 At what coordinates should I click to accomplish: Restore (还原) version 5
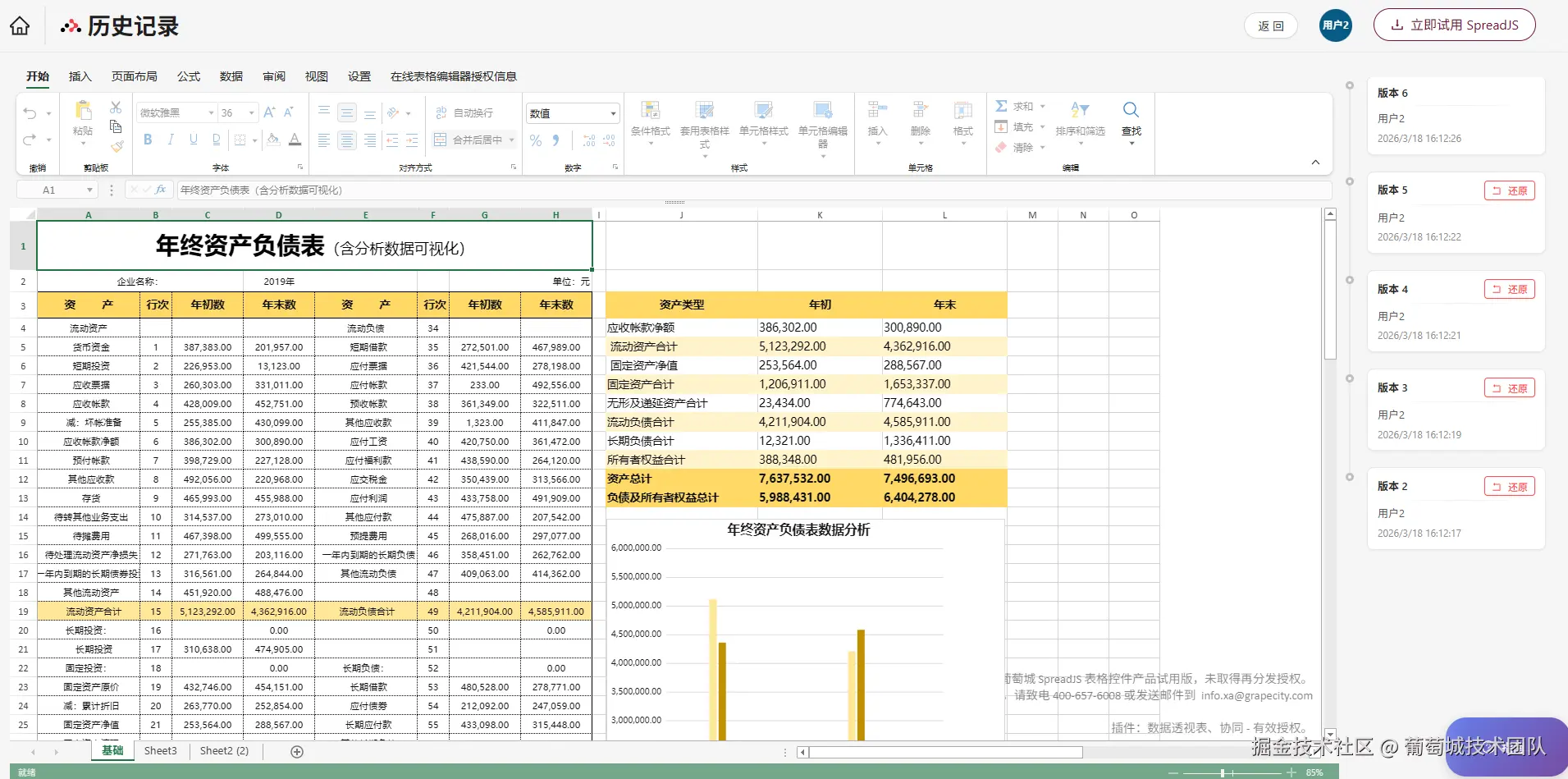pyautogui.click(x=1510, y=190)
